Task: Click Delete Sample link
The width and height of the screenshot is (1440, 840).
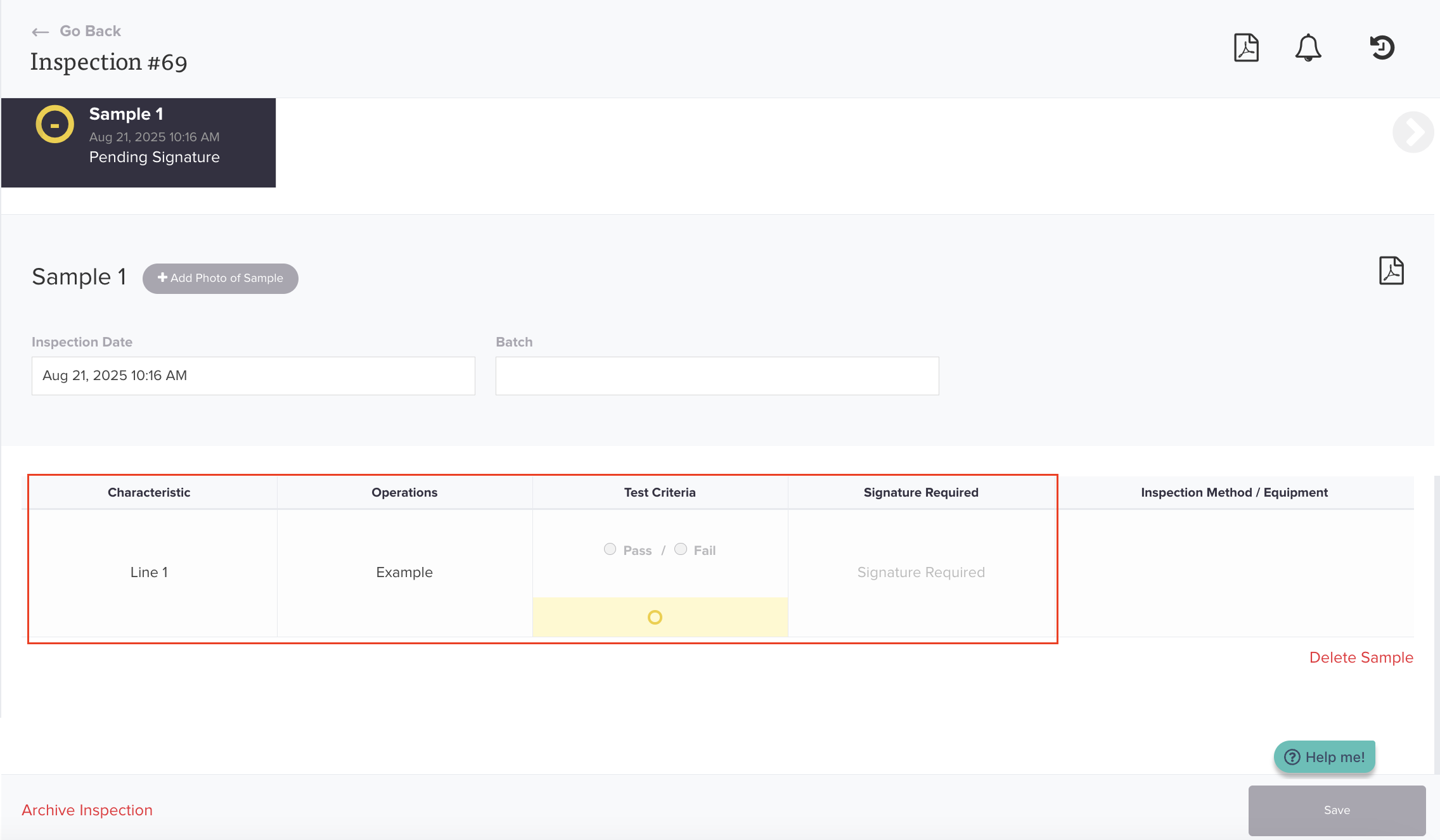Action: click(1361, 658)
